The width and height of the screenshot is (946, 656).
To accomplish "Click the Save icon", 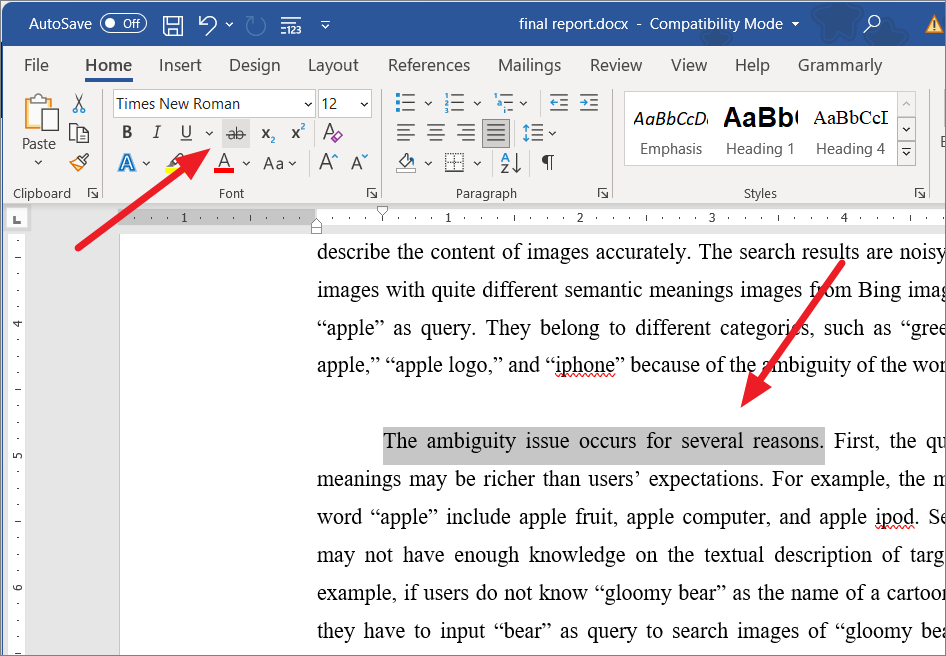I will (x=172, y=25).
